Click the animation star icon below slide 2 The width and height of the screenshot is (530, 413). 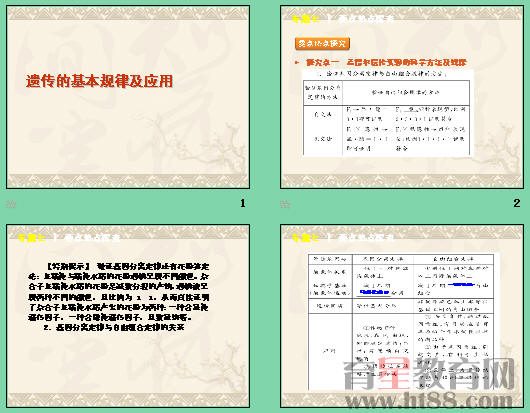coord(285,204)
